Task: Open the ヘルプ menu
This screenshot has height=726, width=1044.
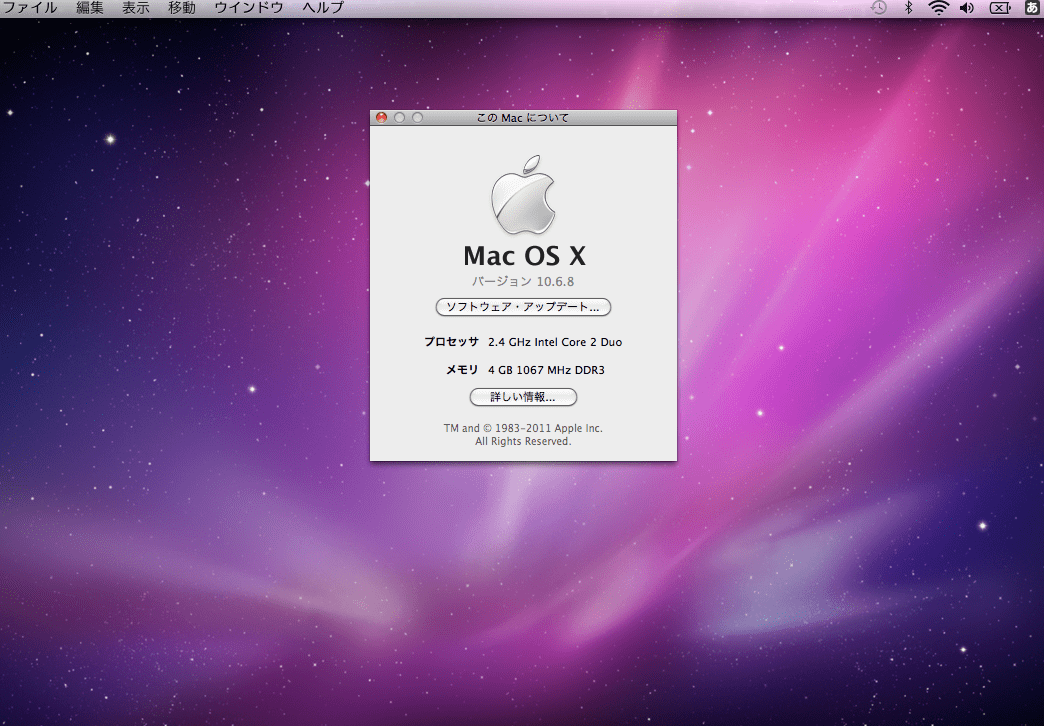Action: [x=323, y=7]
